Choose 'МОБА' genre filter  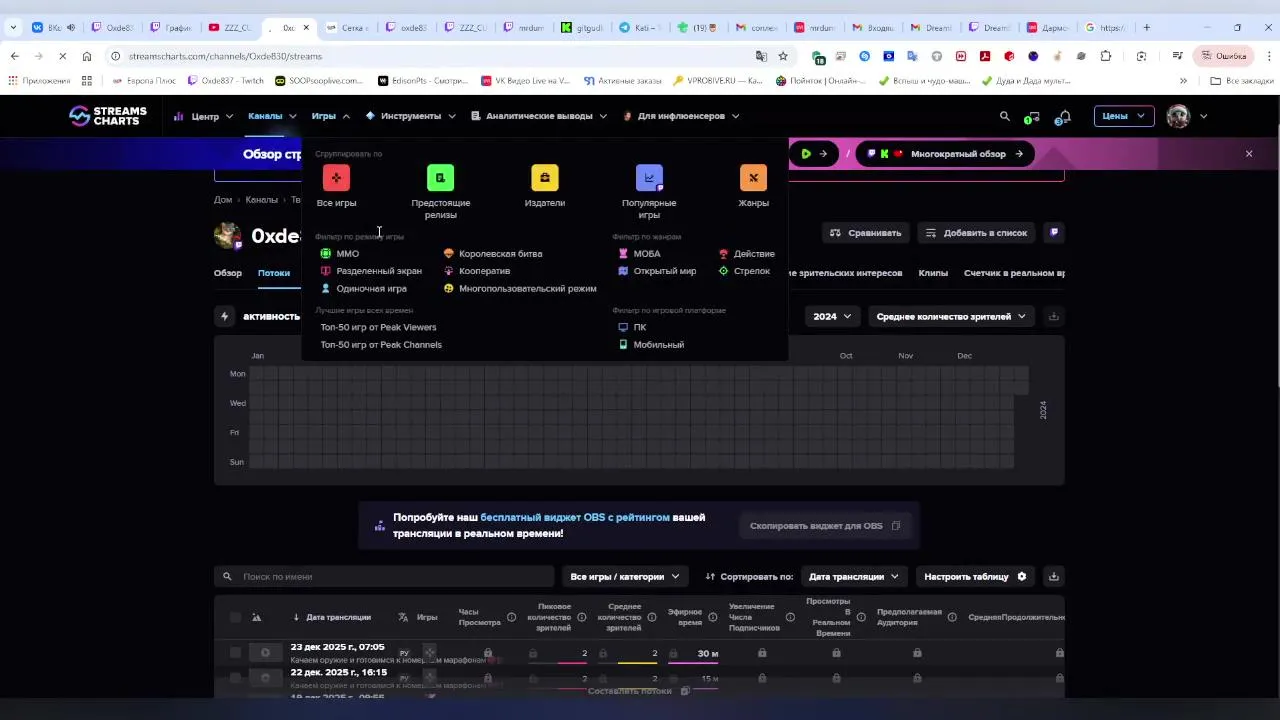(639, 254)
